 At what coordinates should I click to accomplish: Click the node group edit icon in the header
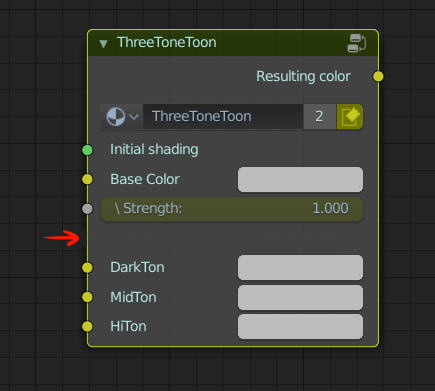pyautogui.click(x=356, y=43)
